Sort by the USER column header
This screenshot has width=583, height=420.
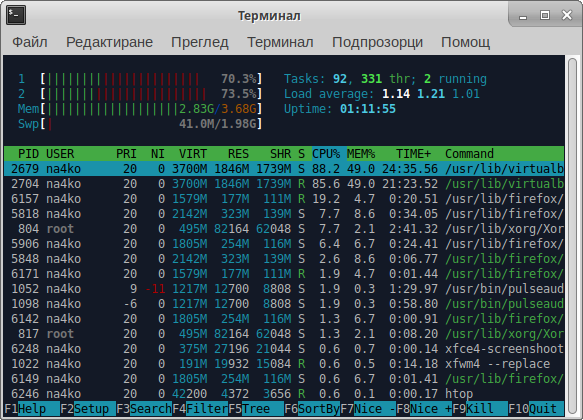click(x=60, y=154)
